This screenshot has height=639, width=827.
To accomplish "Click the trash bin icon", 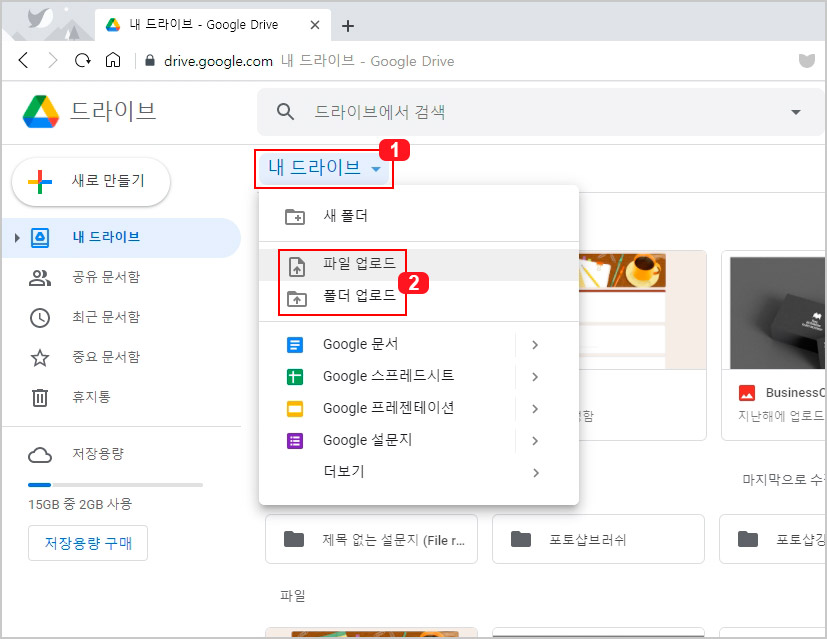I will (40, 398).
